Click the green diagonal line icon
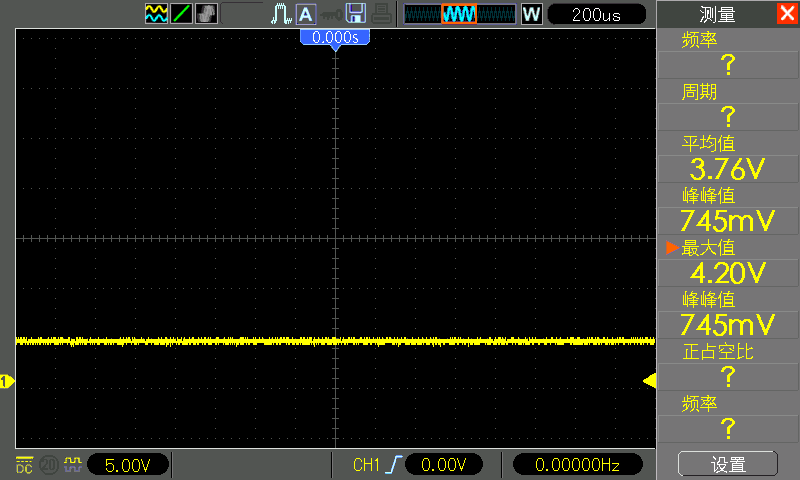800x480 pixels. pyautogui.click(x=181, y=14)
